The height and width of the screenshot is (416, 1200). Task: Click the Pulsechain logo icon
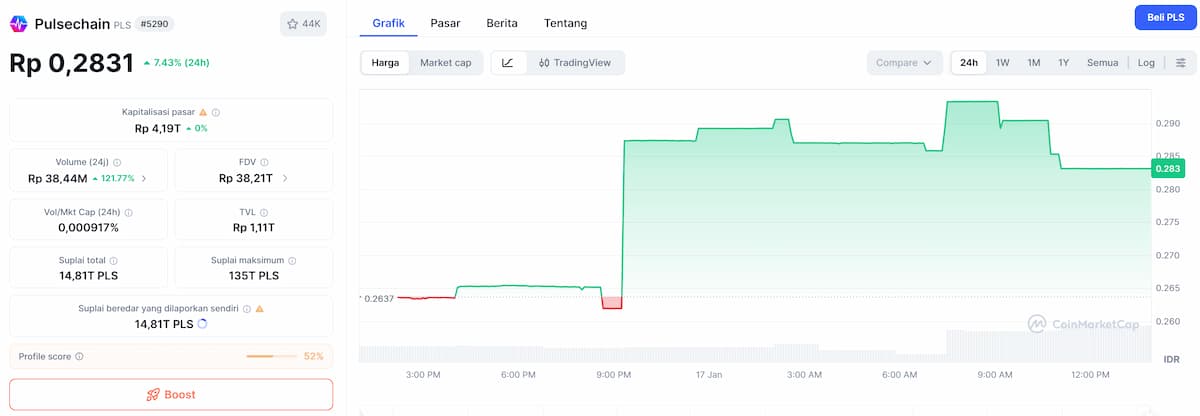(x=19, y=23)
